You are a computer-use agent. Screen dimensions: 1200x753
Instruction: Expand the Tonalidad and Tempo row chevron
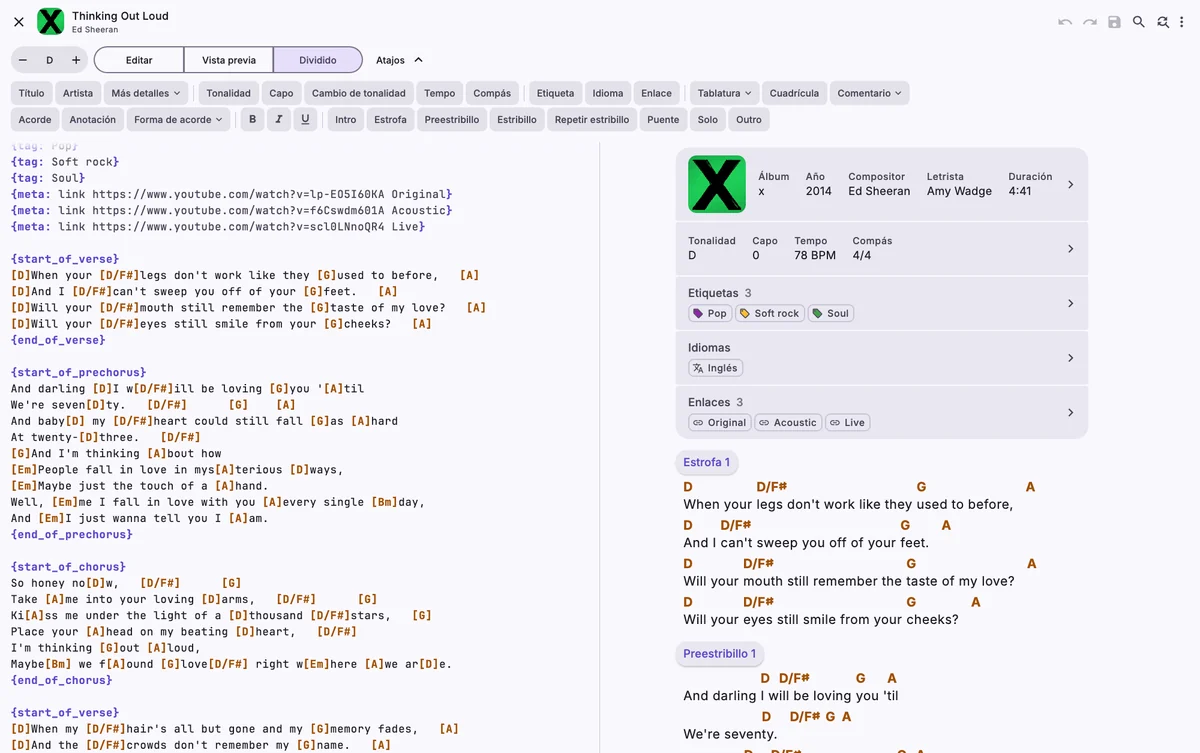point(1071,248)
